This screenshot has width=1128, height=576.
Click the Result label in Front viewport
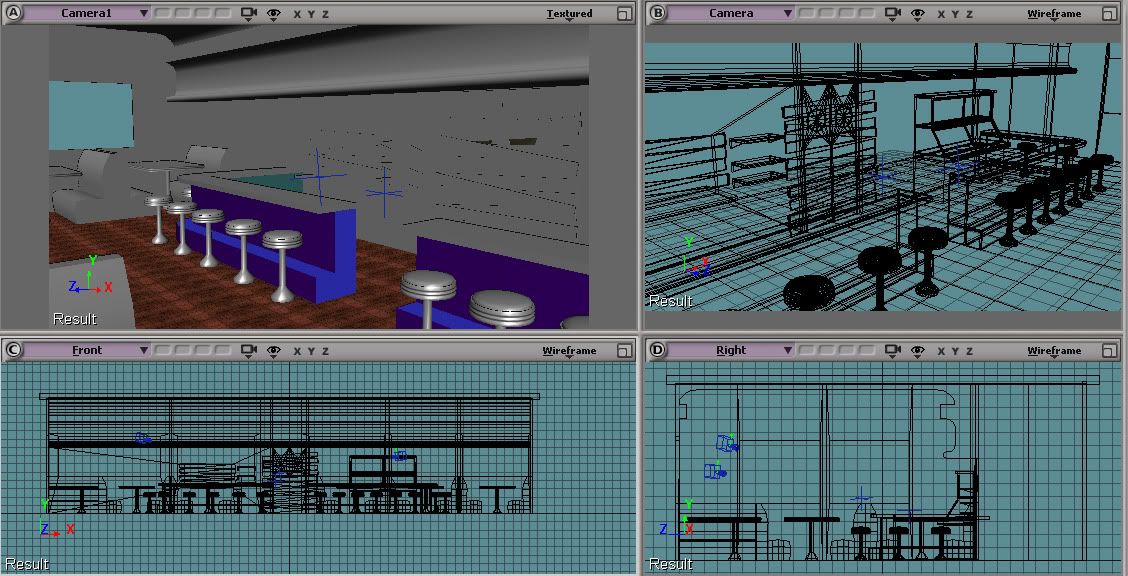click(x=26, y=564)
